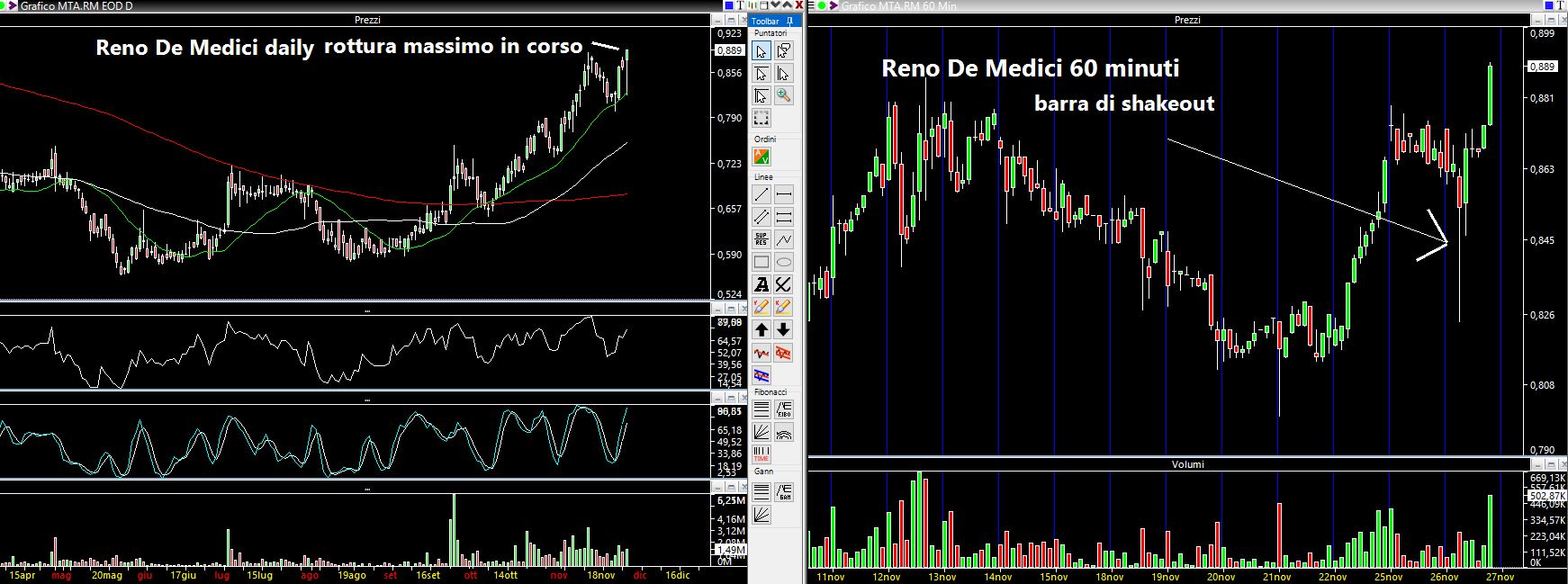Minimize the daily Prezzi sub-panel
Viewport: 1568px width, 584px height.
coord(717,21)
